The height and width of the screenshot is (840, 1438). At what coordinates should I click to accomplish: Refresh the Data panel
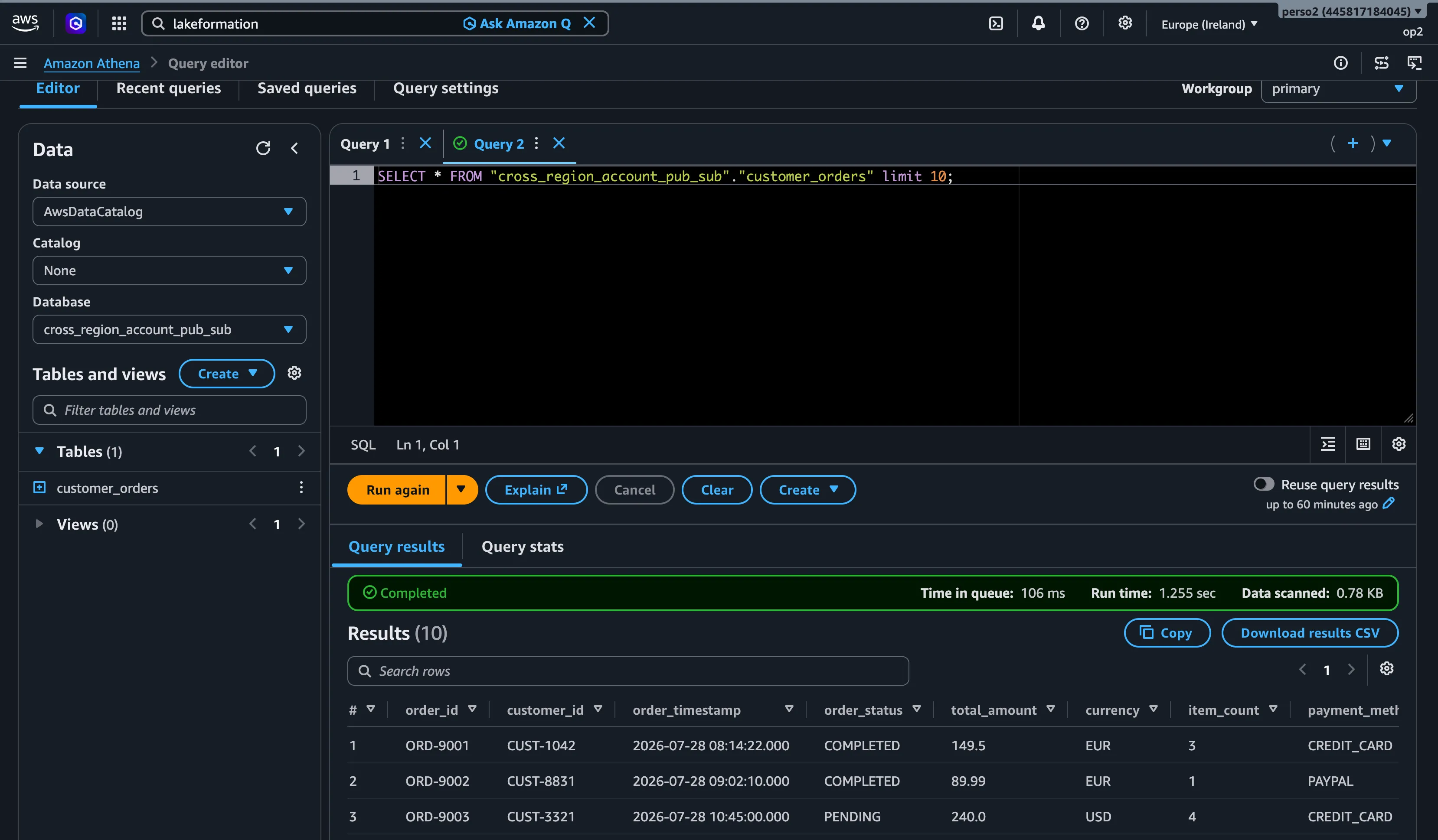click(x=263, y=148)
